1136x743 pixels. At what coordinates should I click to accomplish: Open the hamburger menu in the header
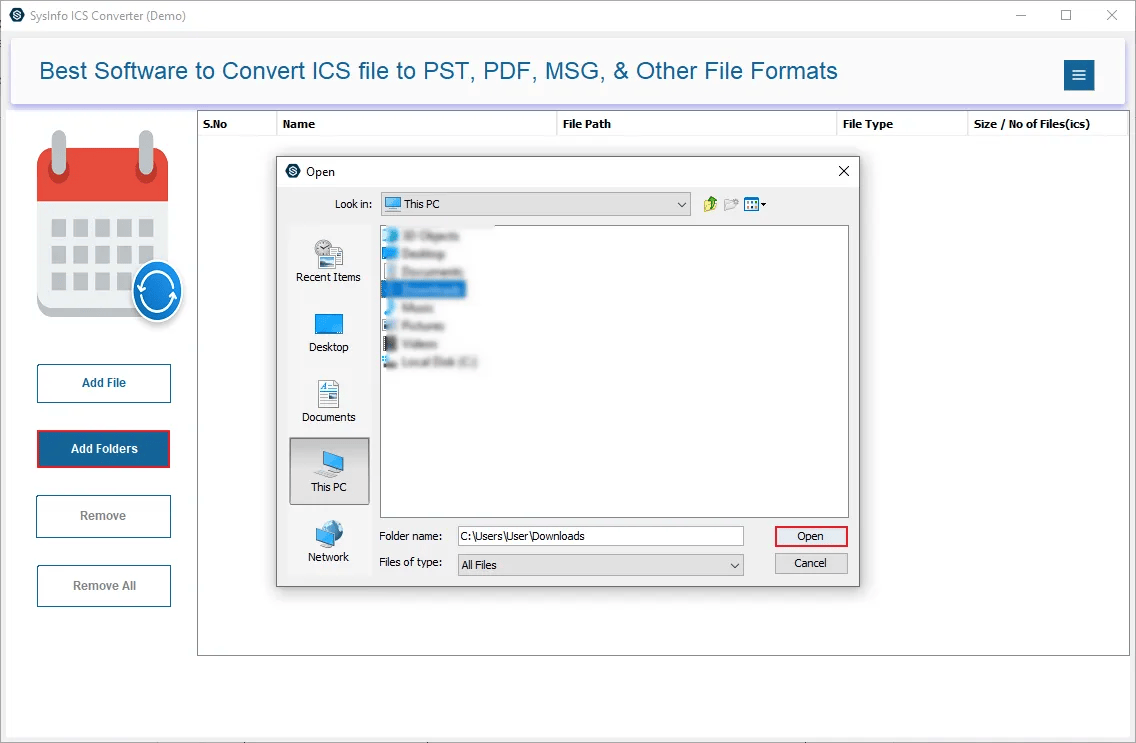[1079, 75]
